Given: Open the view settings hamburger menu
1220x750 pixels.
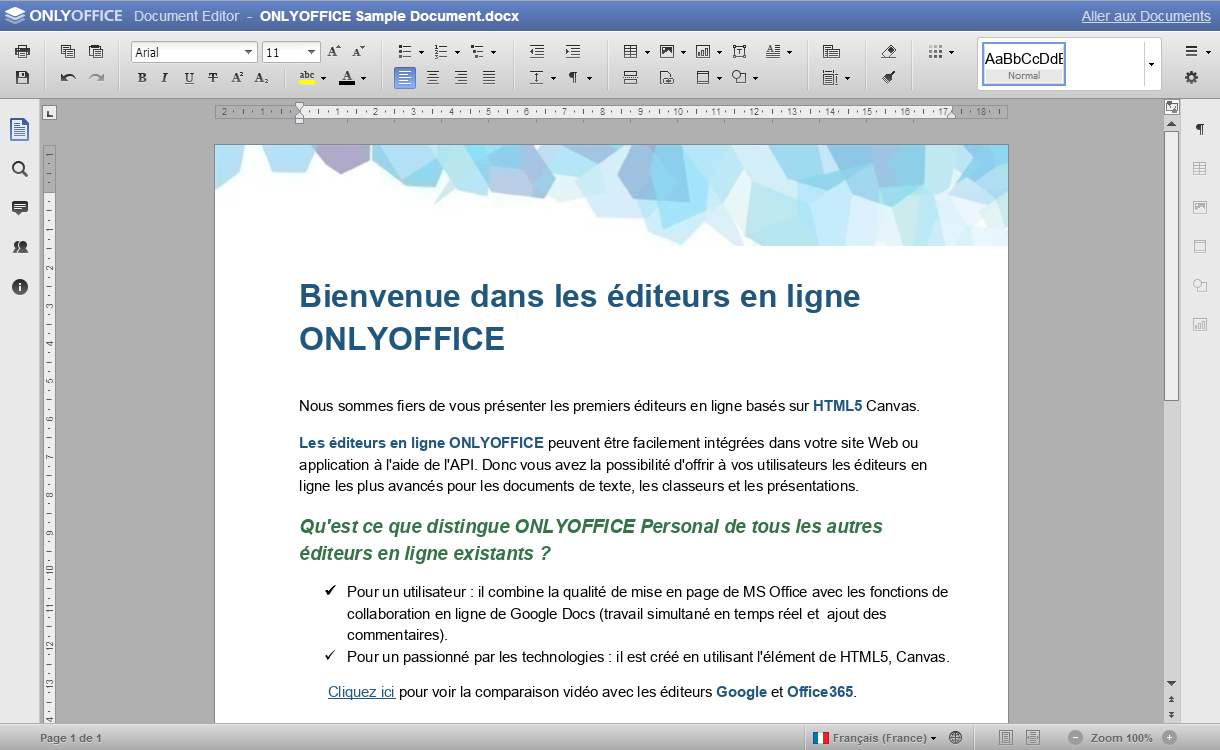Looking at the screenshot, I should point(1191,52).
